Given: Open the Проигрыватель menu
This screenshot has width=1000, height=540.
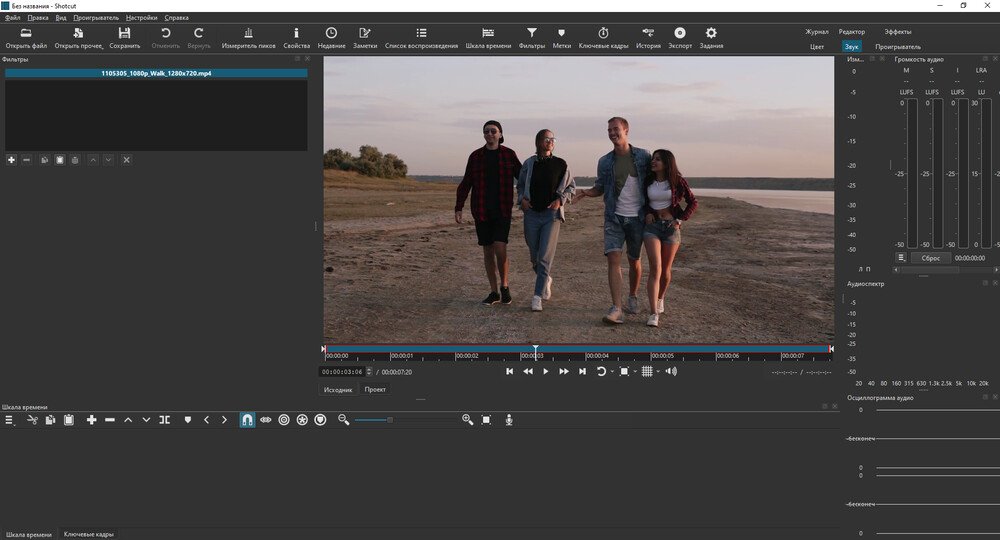Looking at the screenshot, I should (x=95, y=18).
